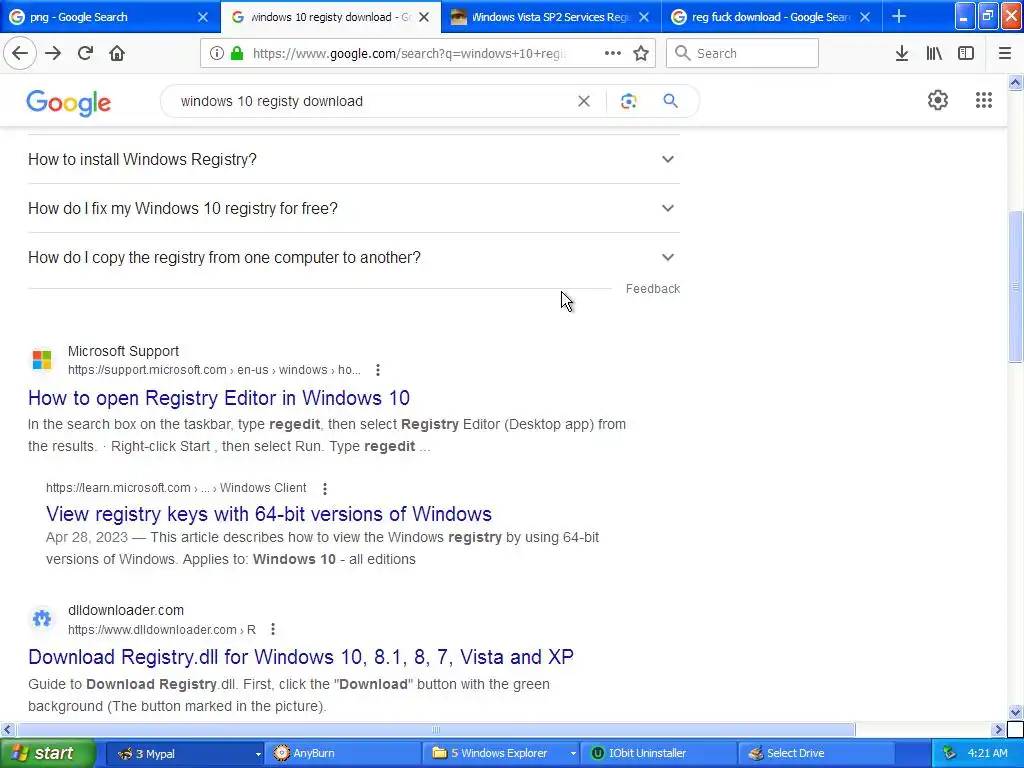
Task: Click the horizontal scrollbar left arrow
Action: (7, 729)
